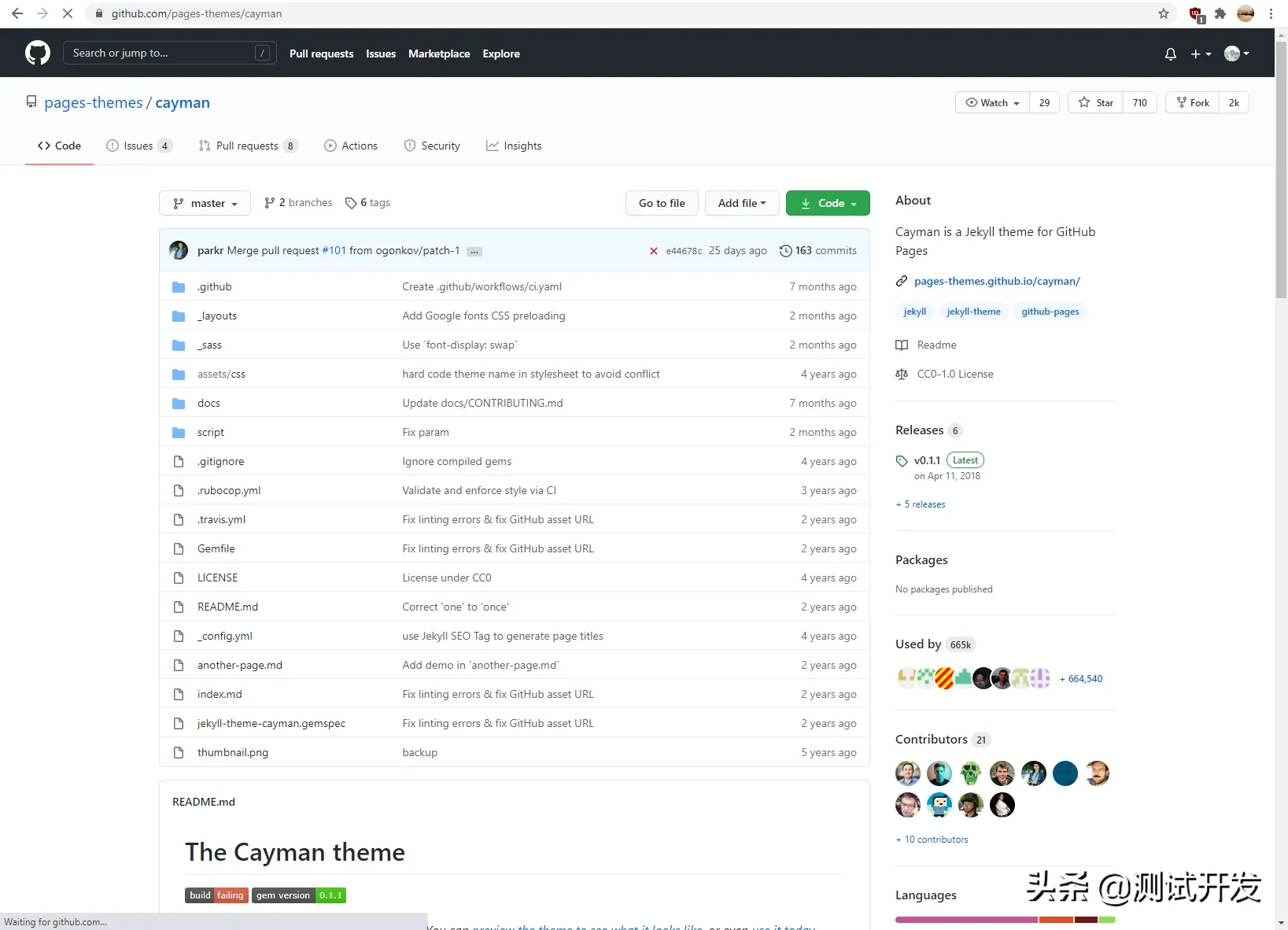Open the .gitignore file
The width and height of the screenshot is (1288, 930).
[221, 461]
